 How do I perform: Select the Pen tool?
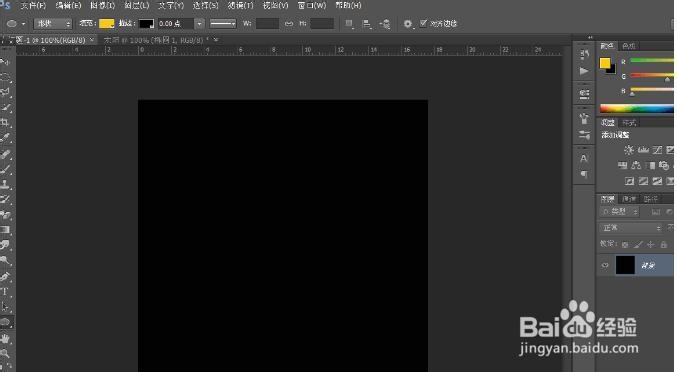coord(5,276)
